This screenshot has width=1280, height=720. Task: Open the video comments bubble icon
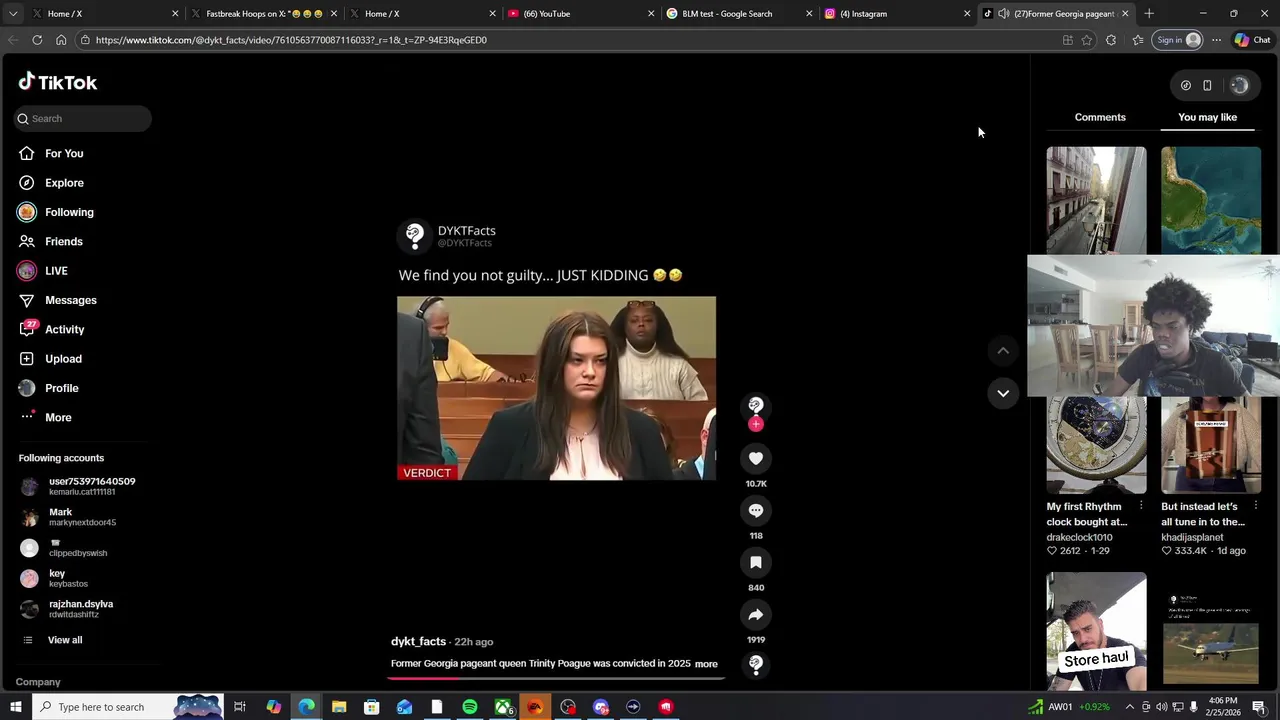coord(756,510)
